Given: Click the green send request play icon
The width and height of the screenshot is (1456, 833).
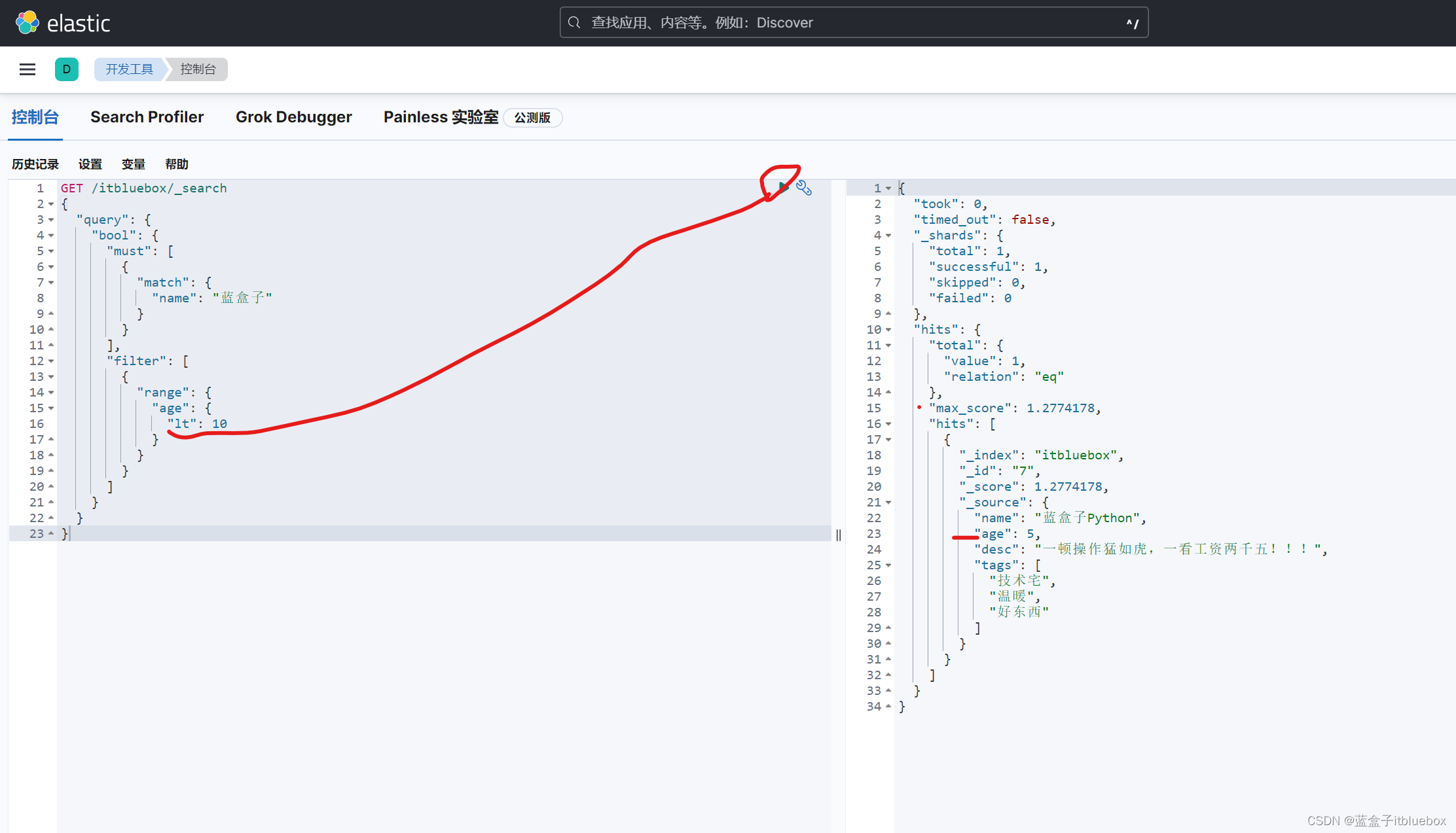Looking at the screenshot, I should (783, 188).
